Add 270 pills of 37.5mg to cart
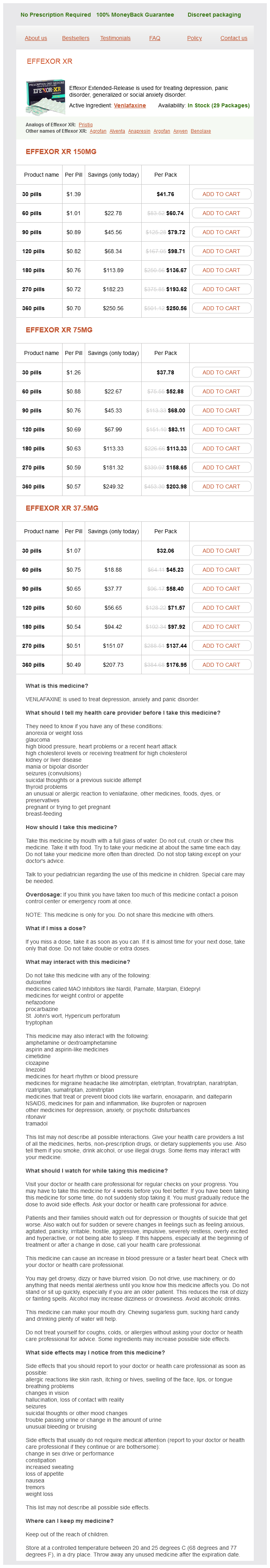 [221, 646]
